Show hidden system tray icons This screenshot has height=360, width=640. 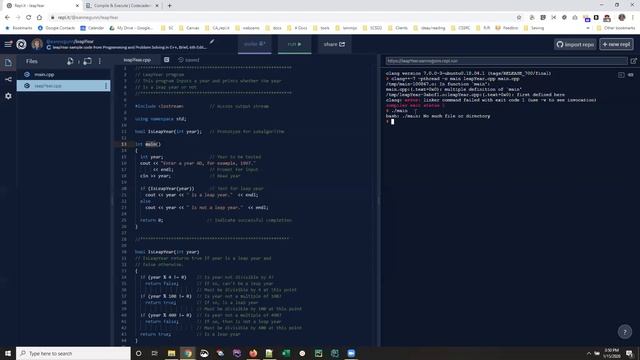pyautogui.click(x=589, y=353)
